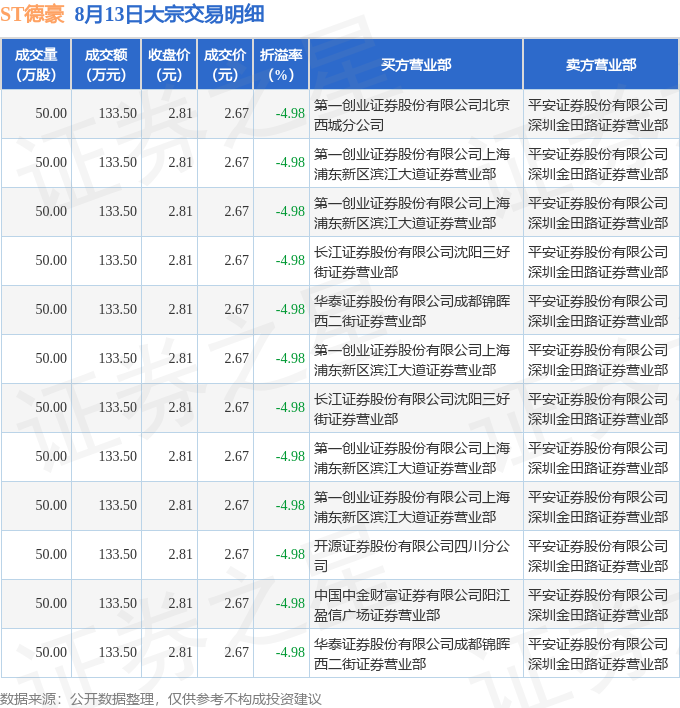Click 2.67 deal price in 北京西城分公司 row
The width and height of the screenshot is (680, 708).
[237, 113]
